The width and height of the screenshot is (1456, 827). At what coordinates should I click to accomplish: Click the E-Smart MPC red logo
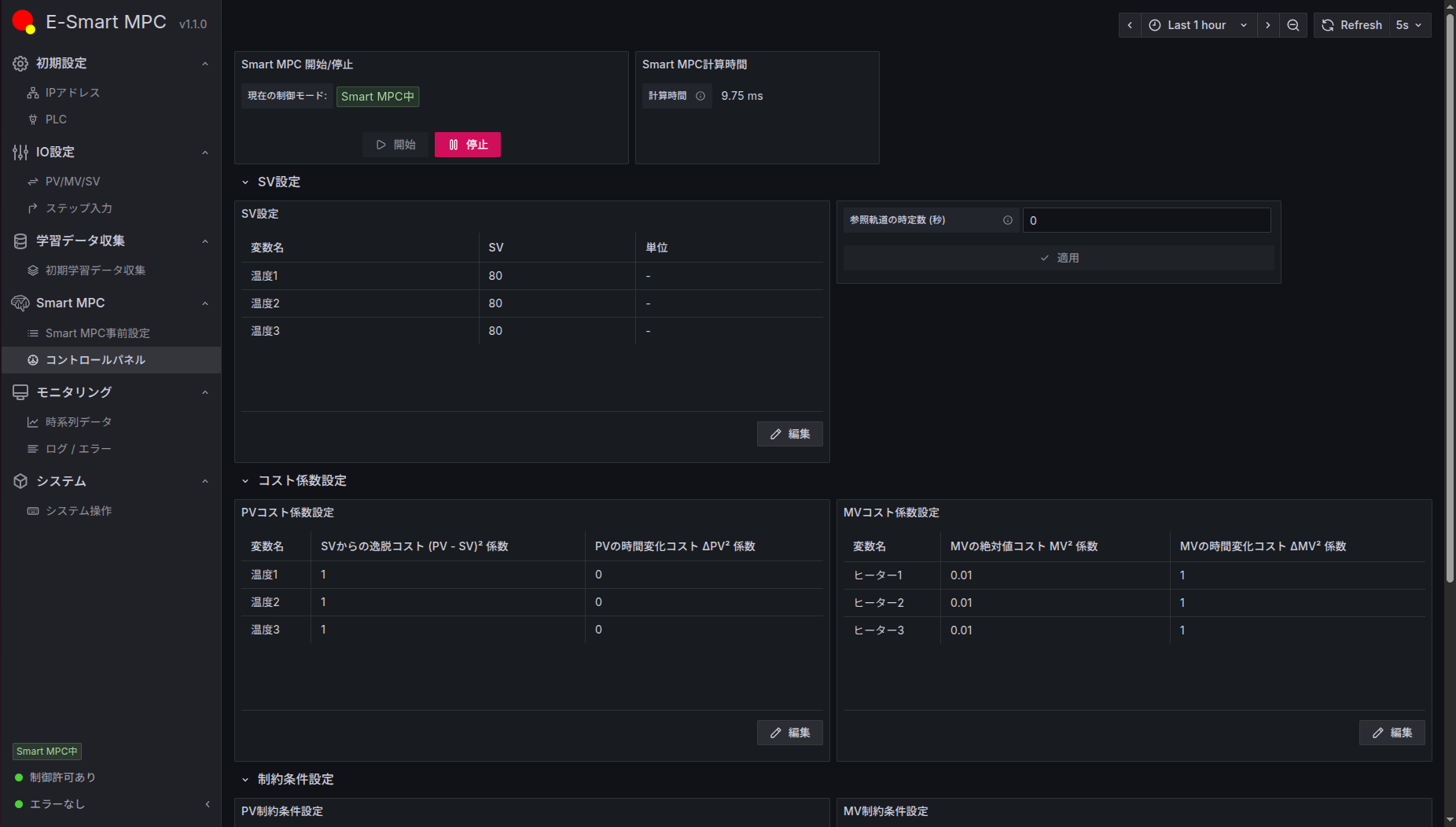click(x=24, y=22)
